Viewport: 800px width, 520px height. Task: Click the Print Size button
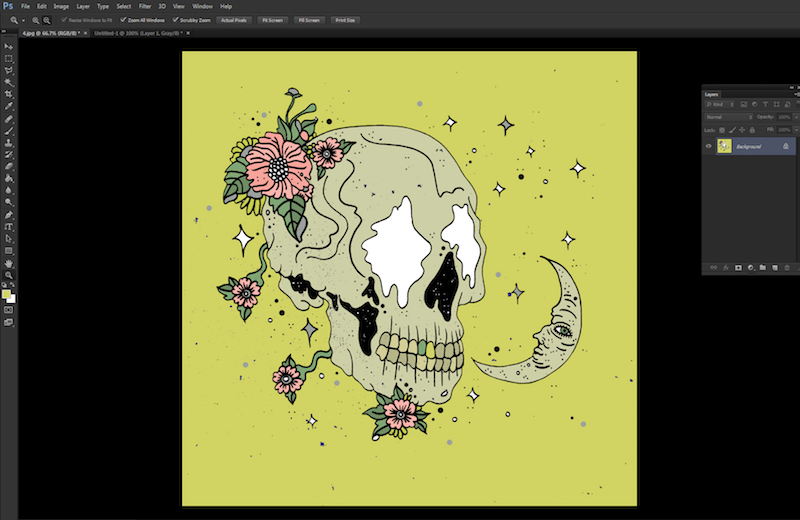(x=345, y=20)
